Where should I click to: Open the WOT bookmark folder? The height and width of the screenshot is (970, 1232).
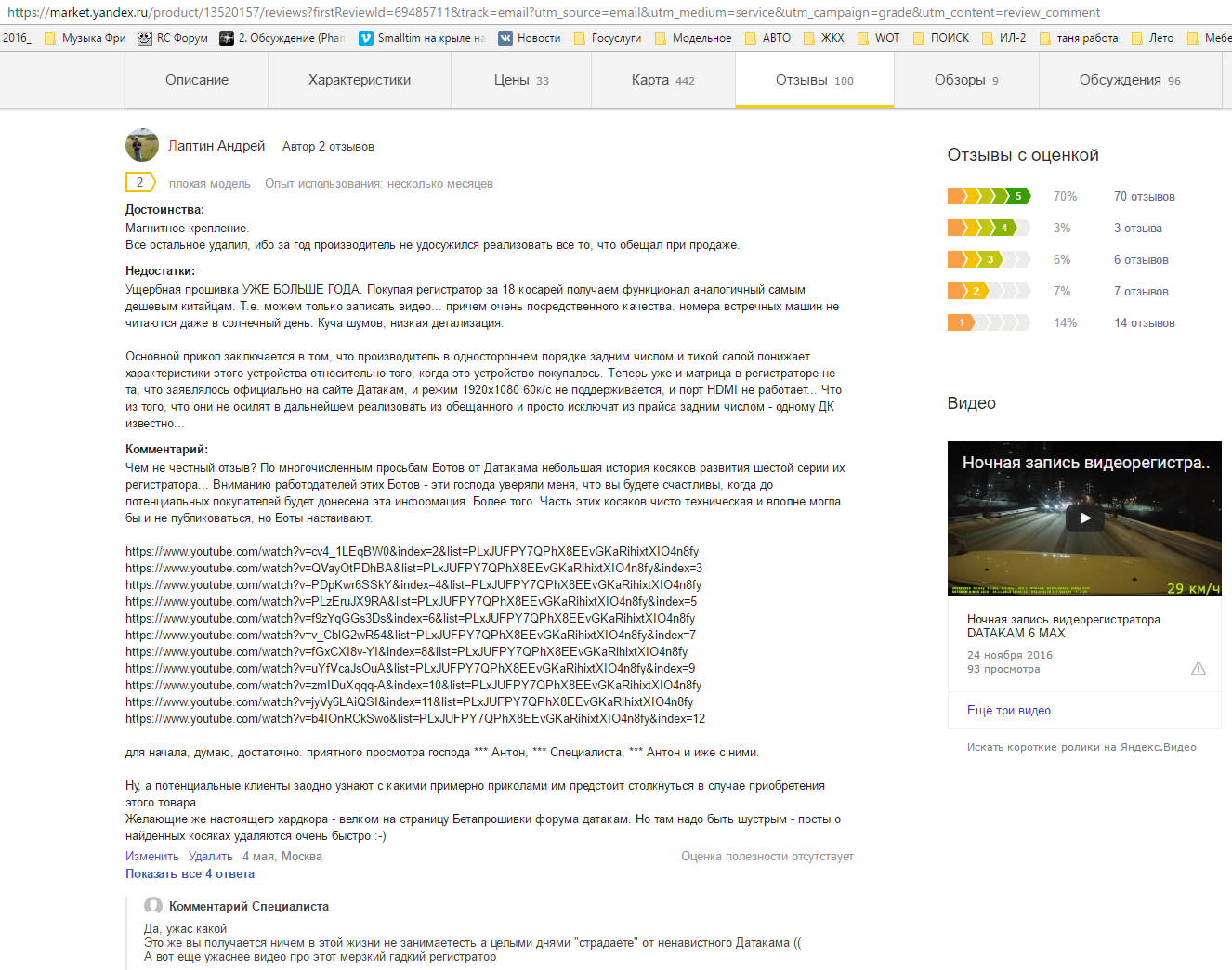coord(878,38)
